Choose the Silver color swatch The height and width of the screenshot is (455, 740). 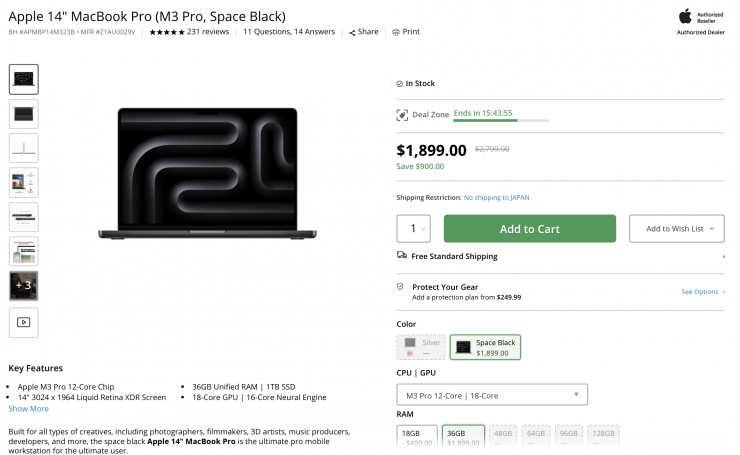[420, 347]
